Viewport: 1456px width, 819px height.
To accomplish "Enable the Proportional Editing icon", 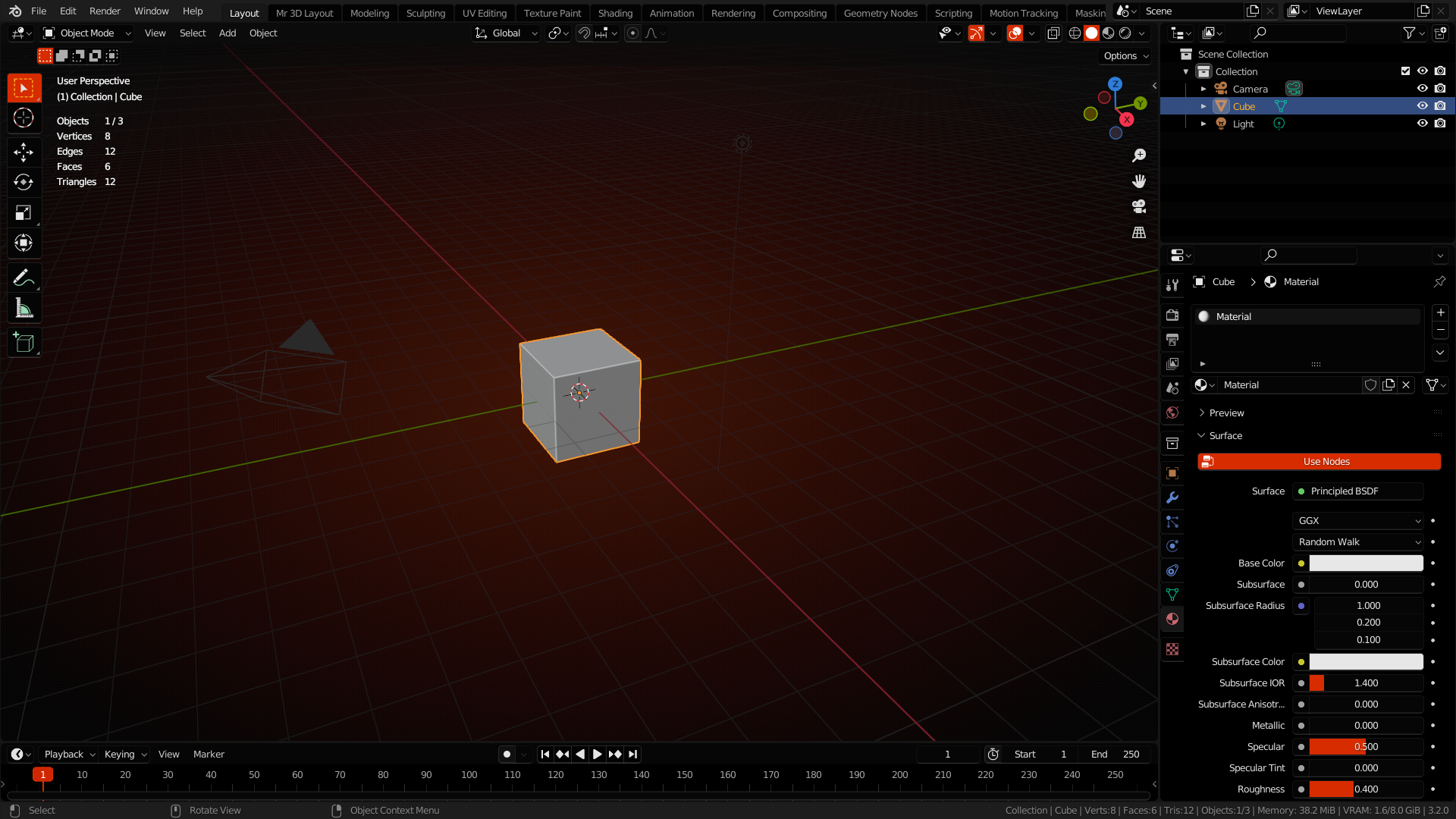I will [x=632, y=33].
